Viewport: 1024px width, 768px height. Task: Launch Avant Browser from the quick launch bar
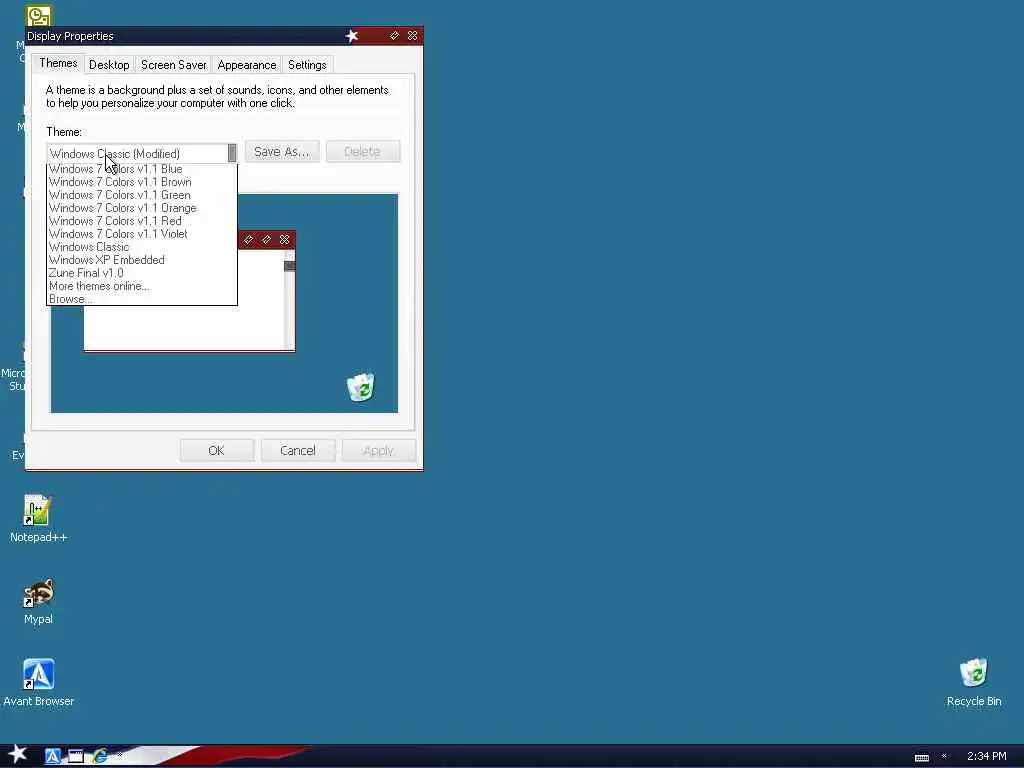(53, 756)
